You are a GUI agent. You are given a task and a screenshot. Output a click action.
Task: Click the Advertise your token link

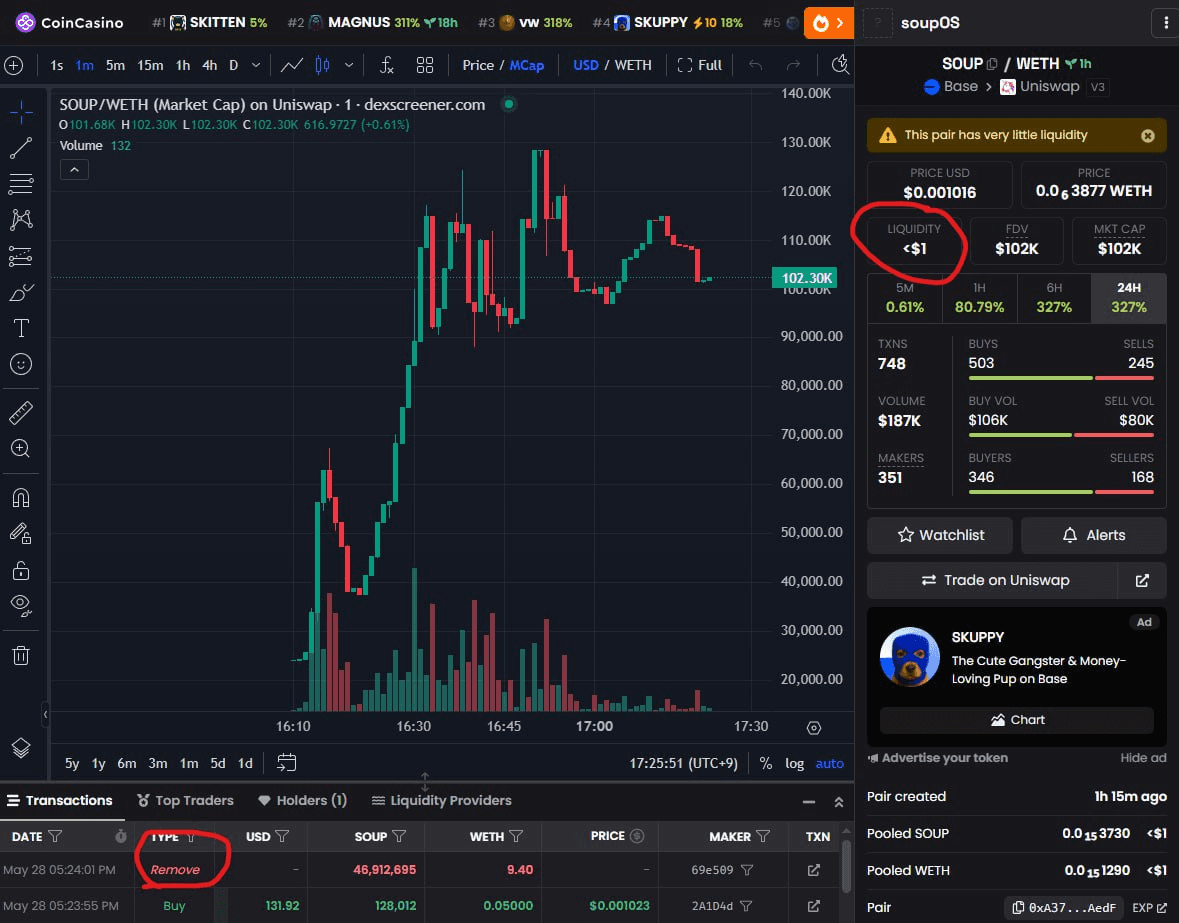938,758
